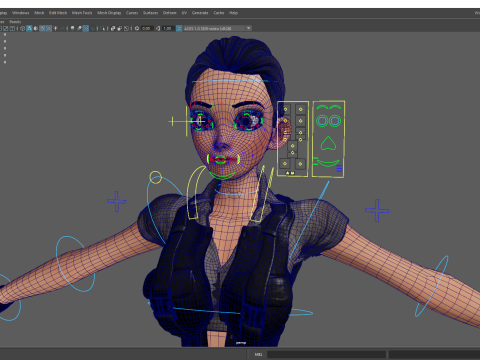Click the gamma icon beside 1.00 field

(158, 28)
